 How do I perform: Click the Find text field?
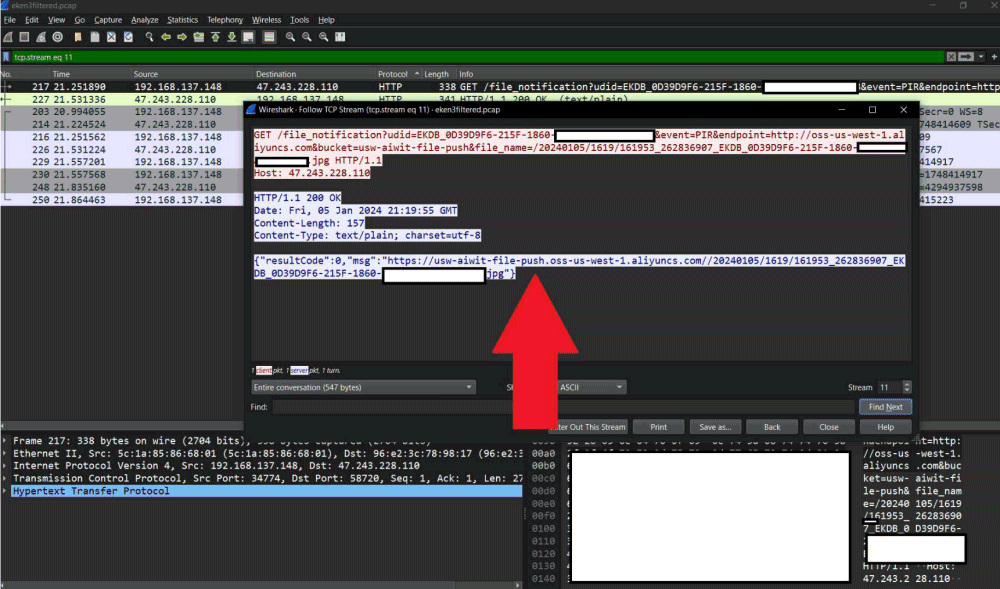(564, 407)
